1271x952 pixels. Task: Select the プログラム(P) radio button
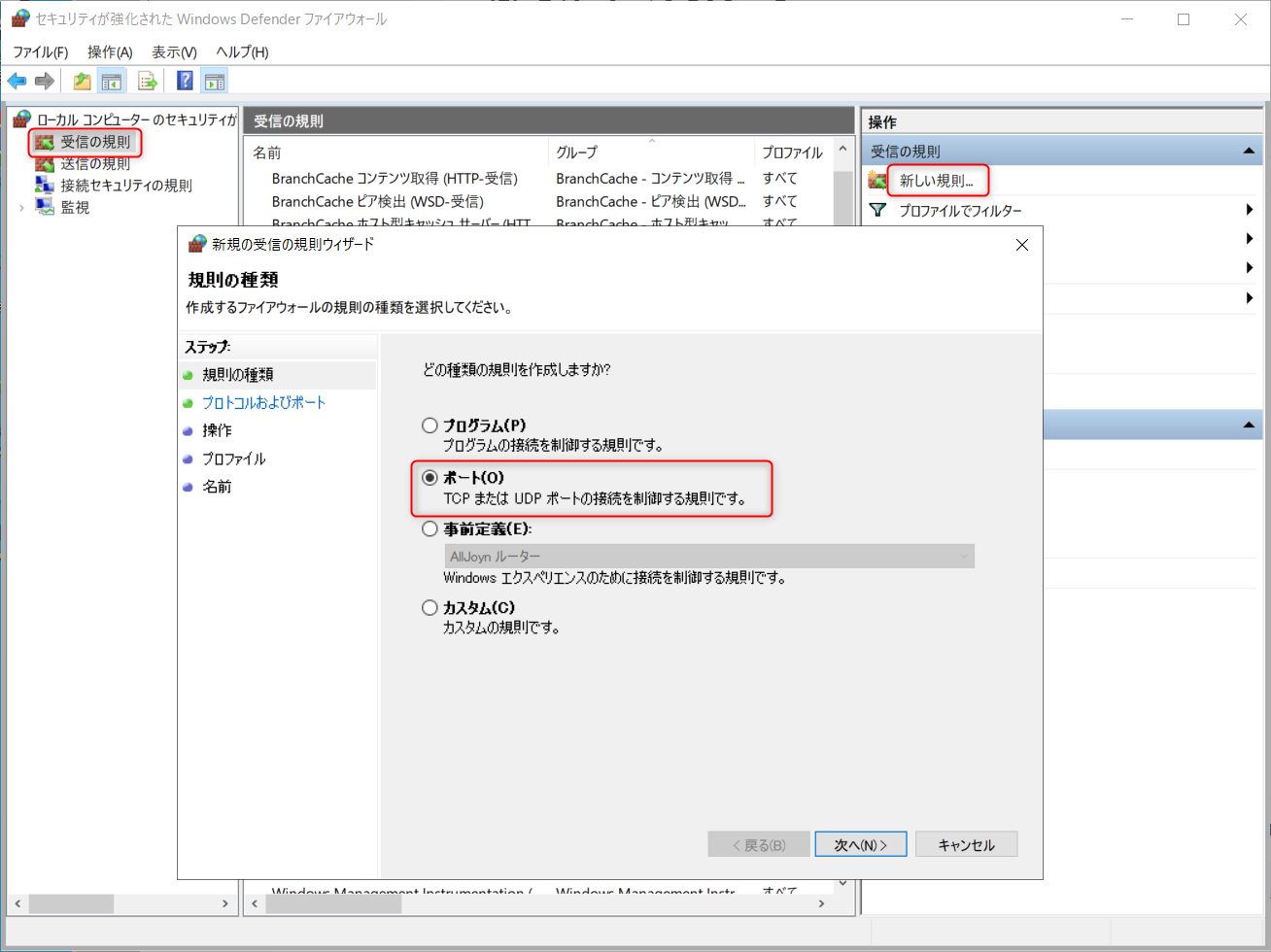pos(429,425)
